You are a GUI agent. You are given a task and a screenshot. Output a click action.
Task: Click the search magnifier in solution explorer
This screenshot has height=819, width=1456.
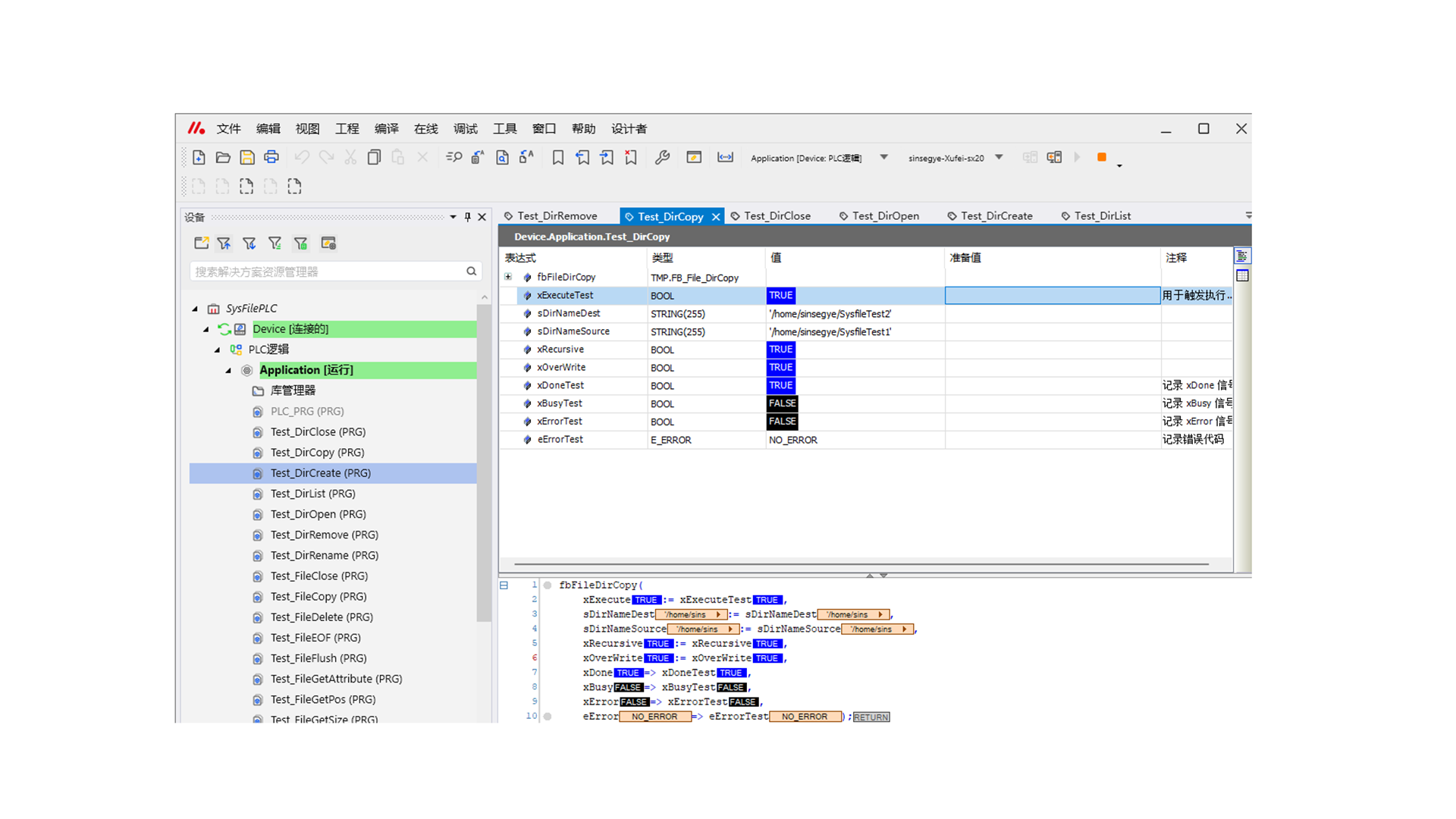point(472,271)
